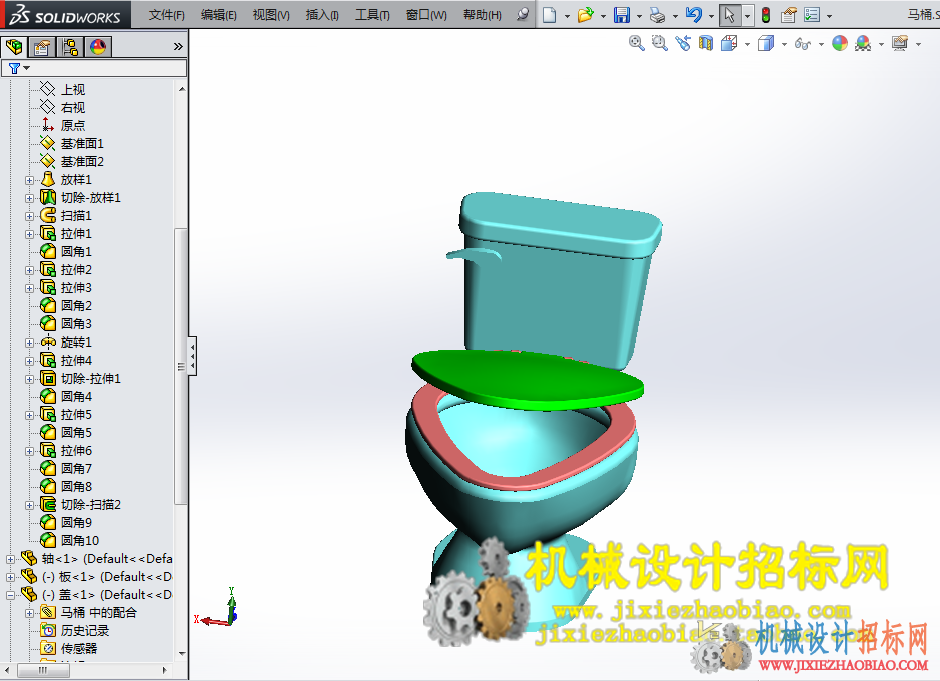The height and width of the screenshot is (681, 940).
Task: Open the FeatureManager design tree tab
Action: [x=14, y=47]
